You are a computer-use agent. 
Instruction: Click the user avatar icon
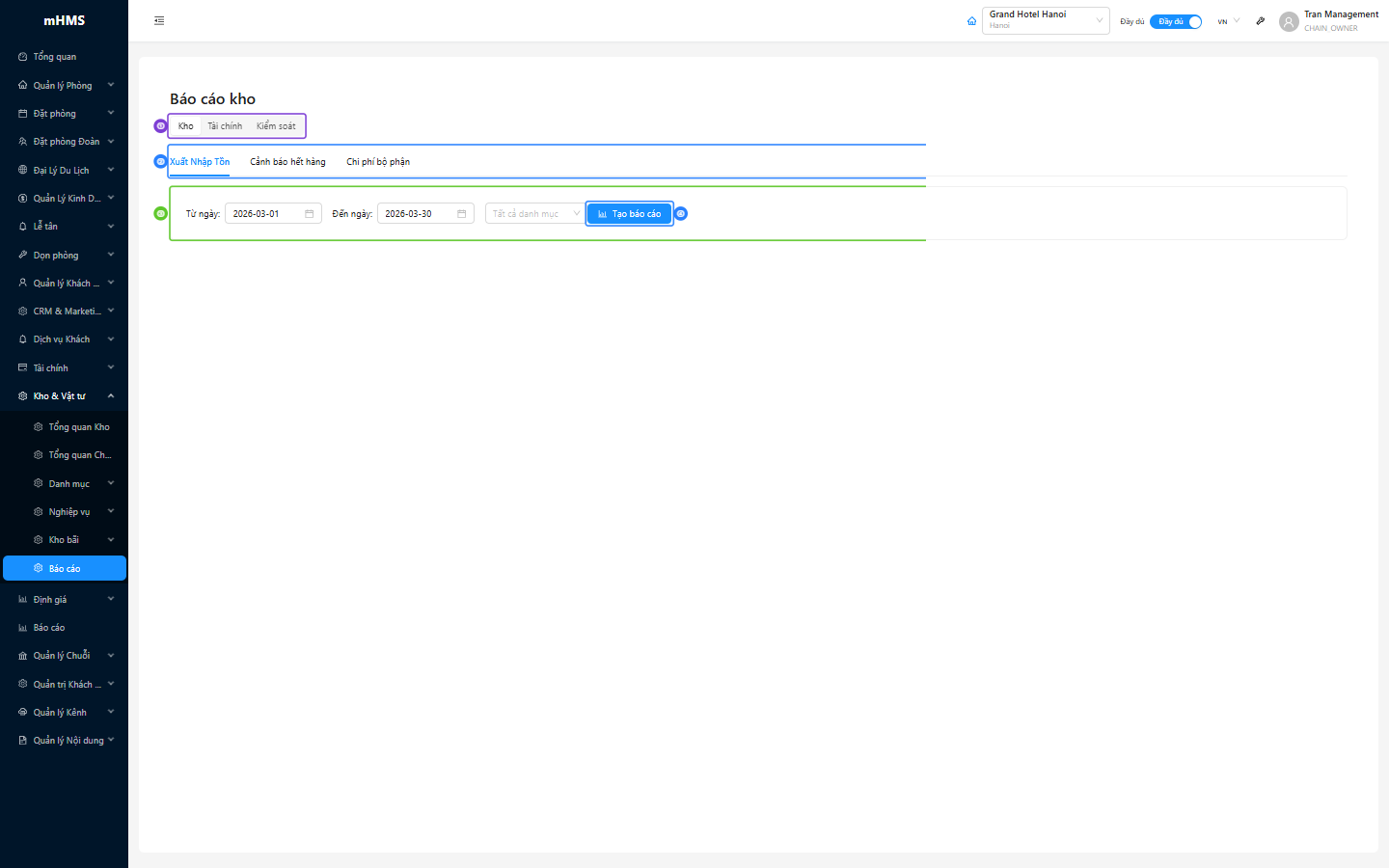(1289, 21)
